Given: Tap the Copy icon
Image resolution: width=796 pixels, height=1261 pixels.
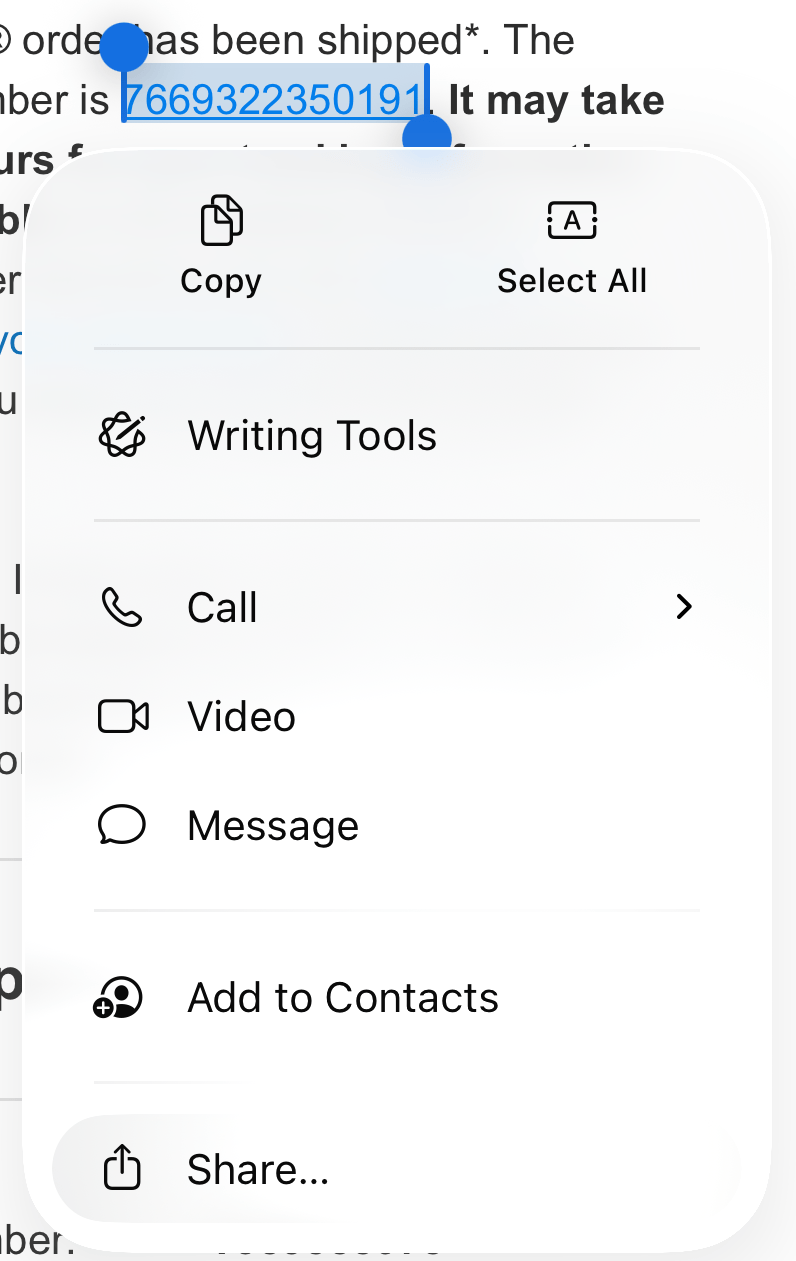Looking at the screenshot, I should [x=221, y=221].
